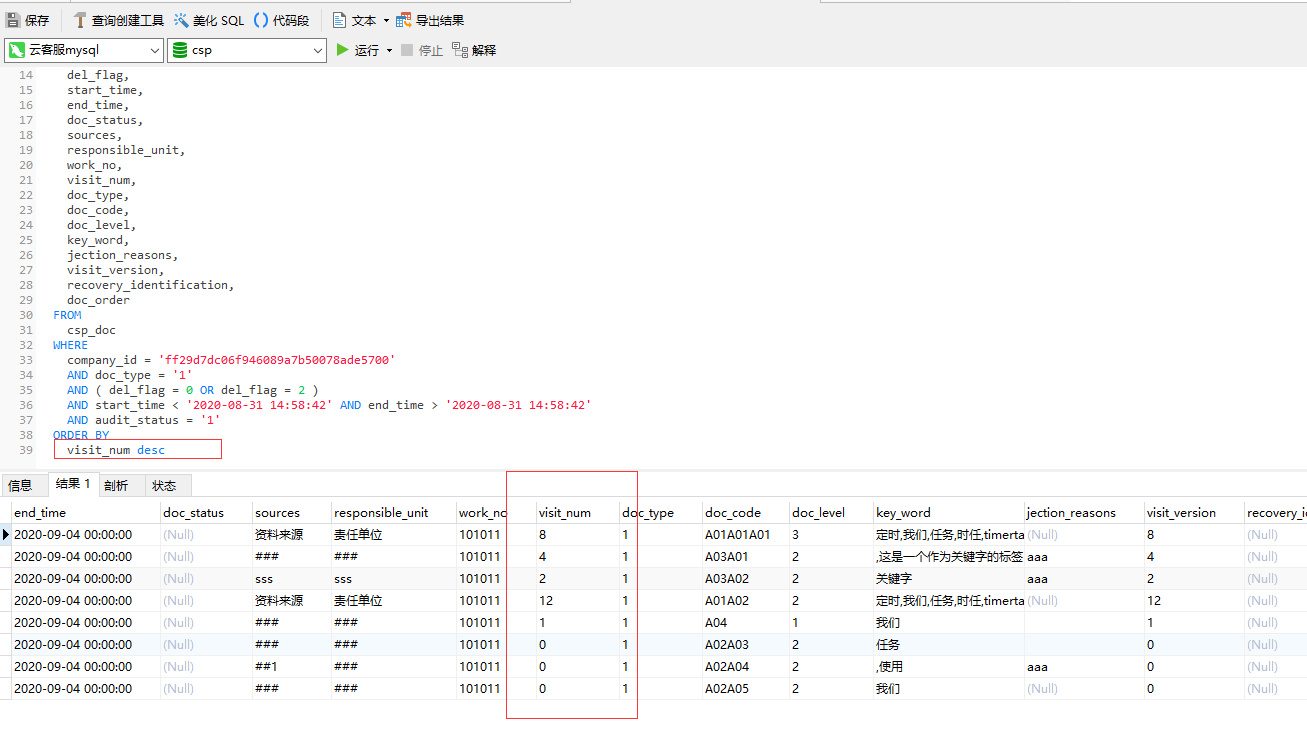Select the doc_code cell A02A04

[x=746, y=666]
